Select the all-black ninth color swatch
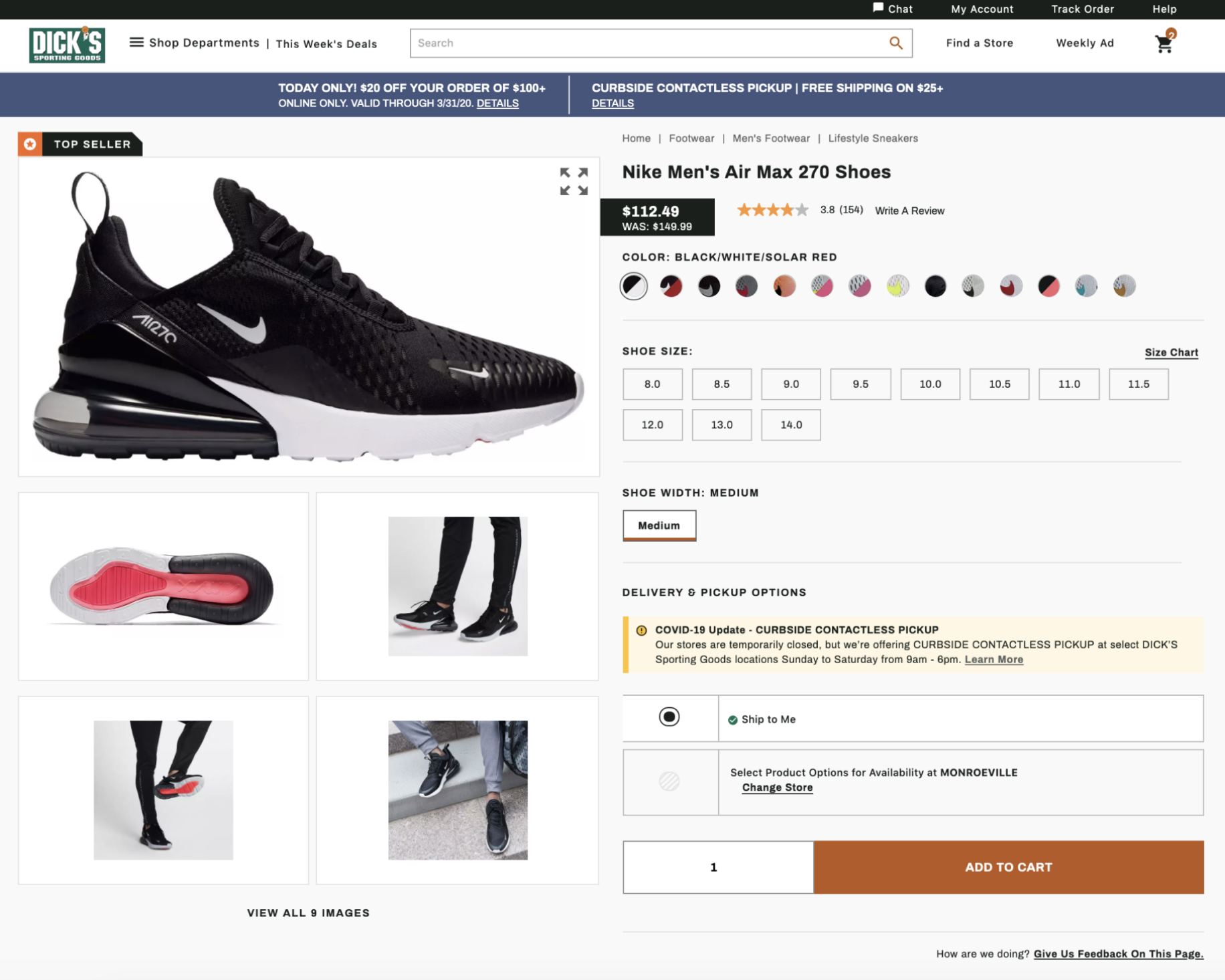Screen dimensions: 1225x980 tap(935, 286)
